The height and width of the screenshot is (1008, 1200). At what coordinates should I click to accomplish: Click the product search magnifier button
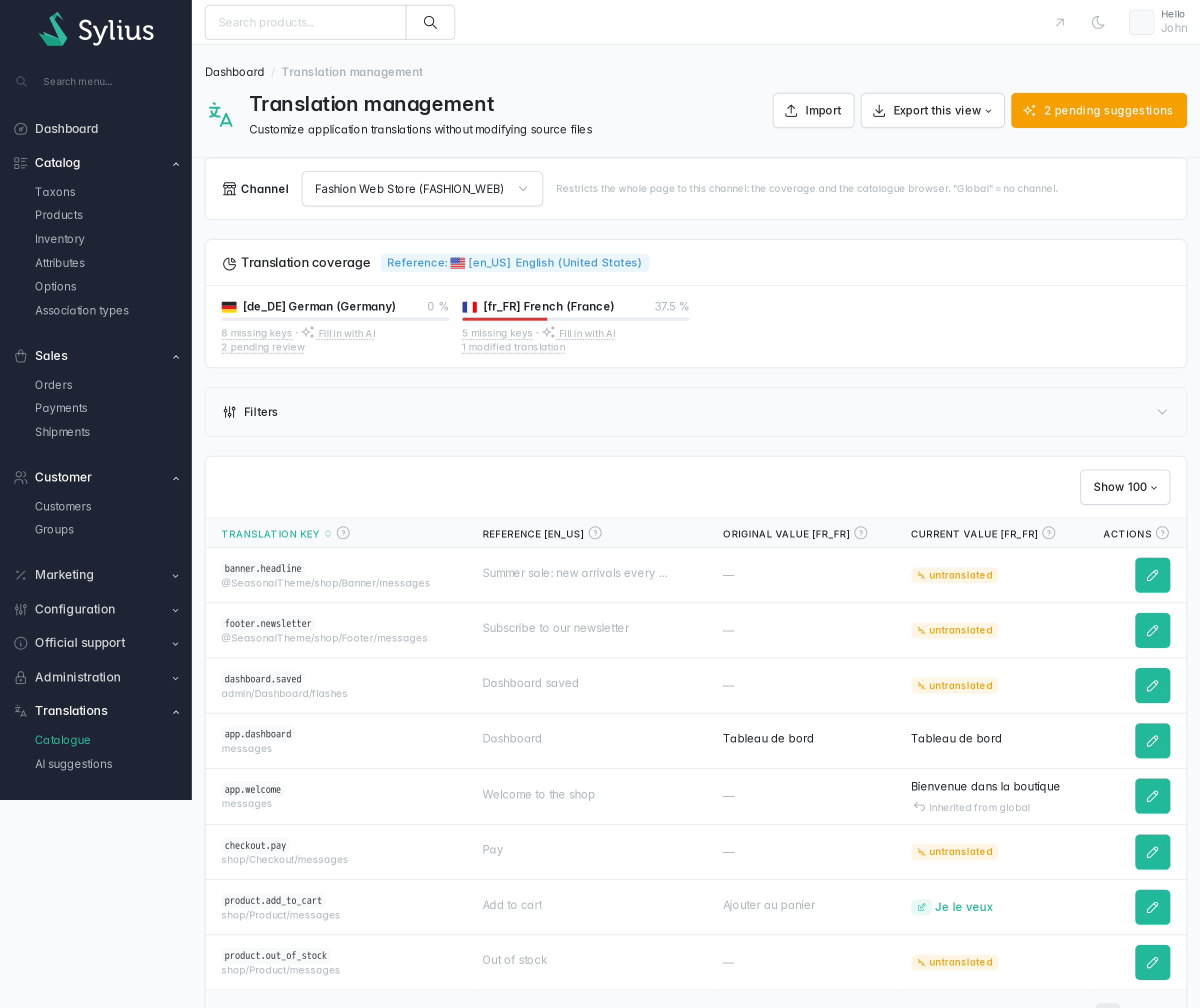point(429,22)
